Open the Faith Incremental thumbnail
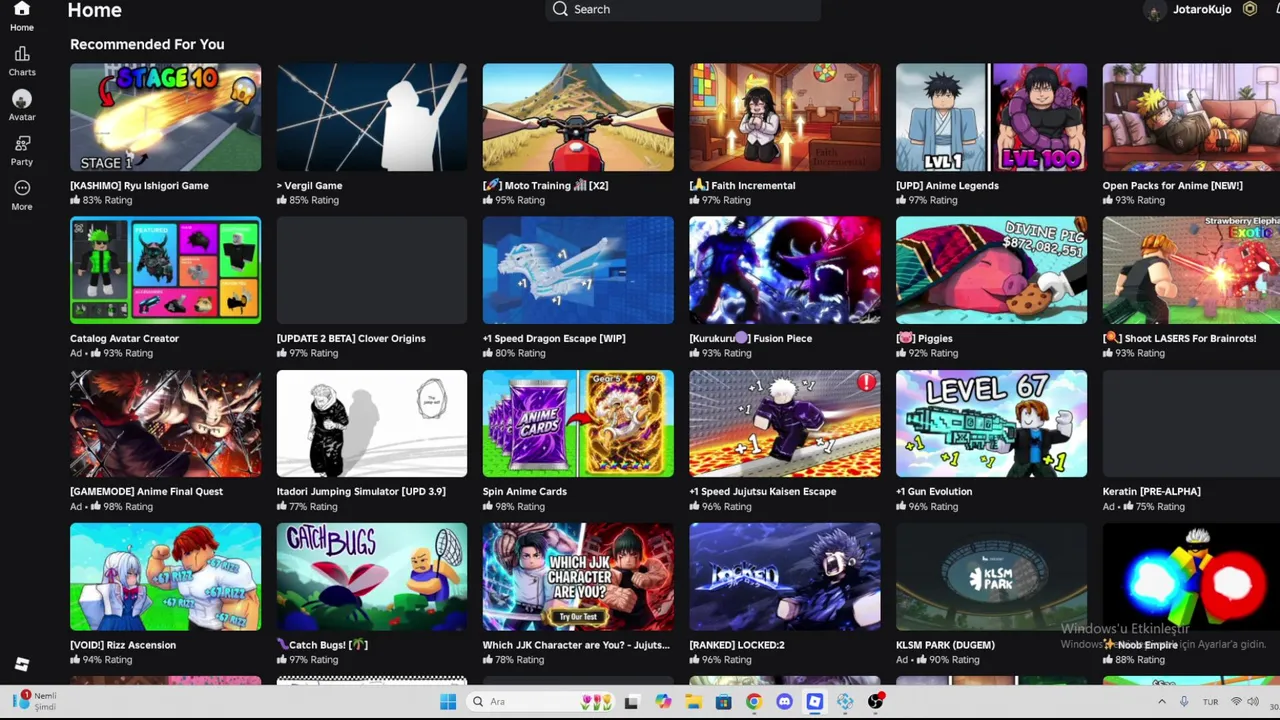The image size is (1280, 720). click(x=785, y=117)
